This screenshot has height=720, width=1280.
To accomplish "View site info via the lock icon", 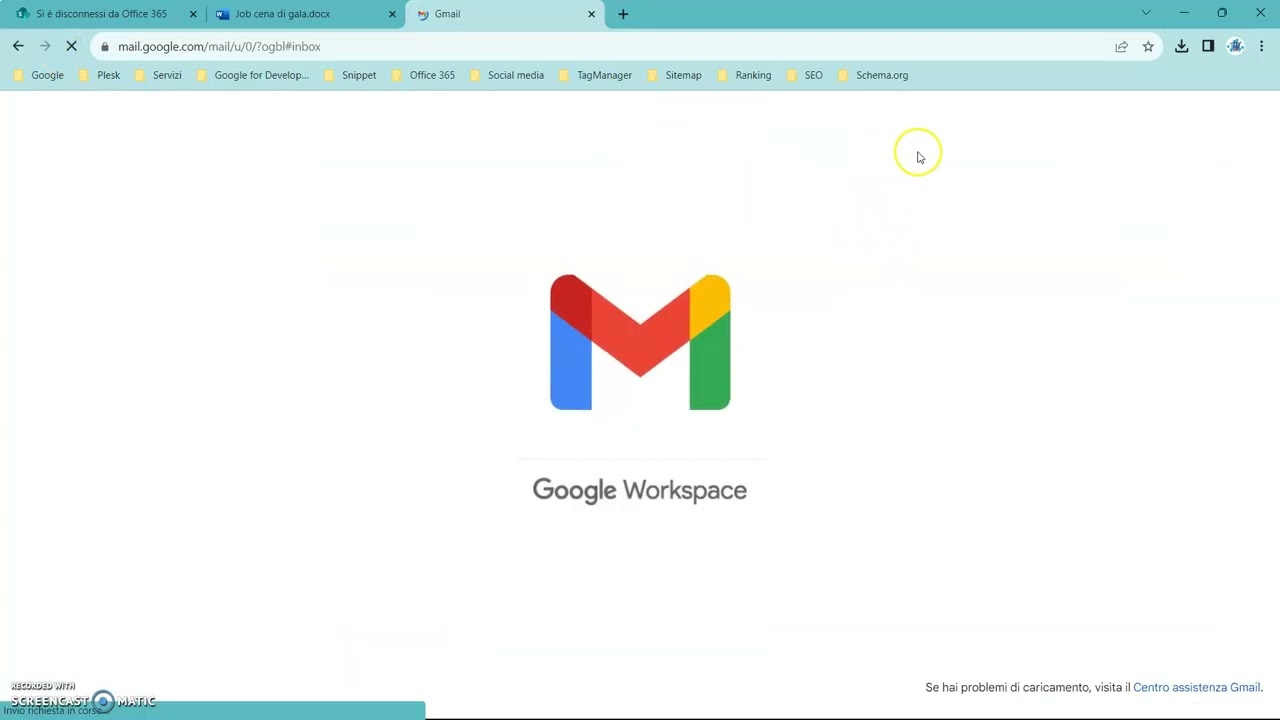I will pyautogui.click(x=104, y=46).
